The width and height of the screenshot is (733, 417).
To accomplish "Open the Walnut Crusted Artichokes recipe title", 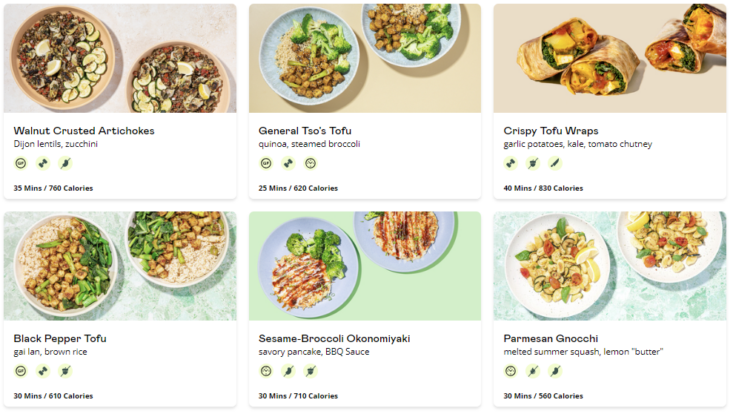I will pos(84,130).
